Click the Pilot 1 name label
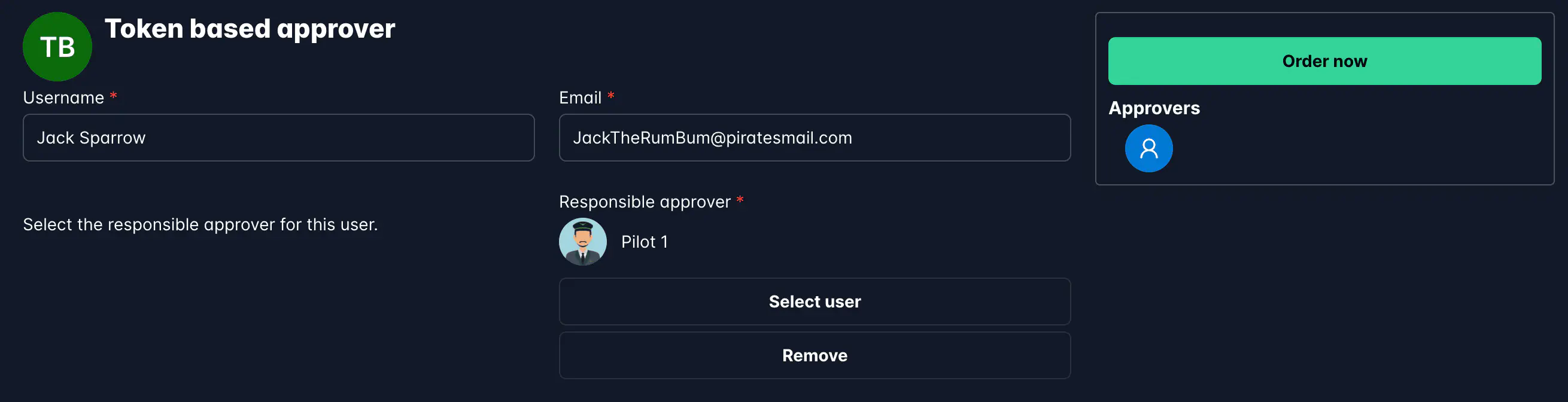Image resolution: width=1568 pixels, height=402 pixels. coord(644,242)
